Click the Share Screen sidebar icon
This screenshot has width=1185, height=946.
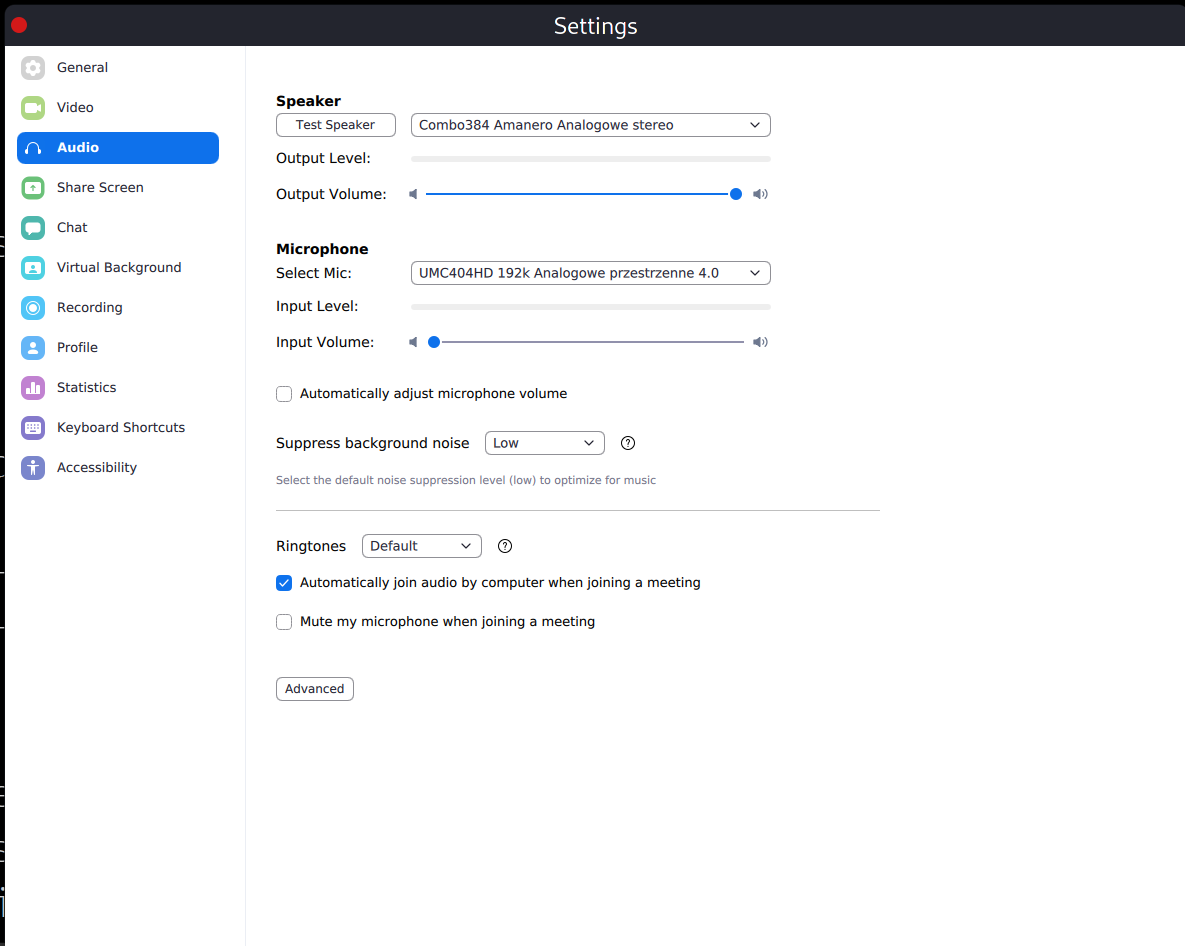[32, 187]
